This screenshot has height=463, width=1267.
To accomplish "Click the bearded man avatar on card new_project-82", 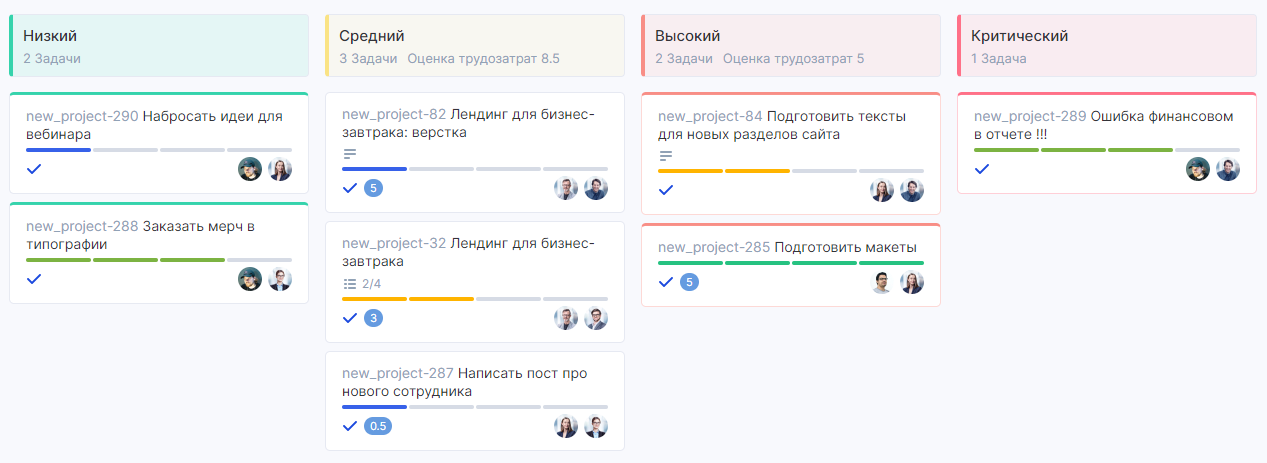I will pyautogui.click(x=596, y=189).
